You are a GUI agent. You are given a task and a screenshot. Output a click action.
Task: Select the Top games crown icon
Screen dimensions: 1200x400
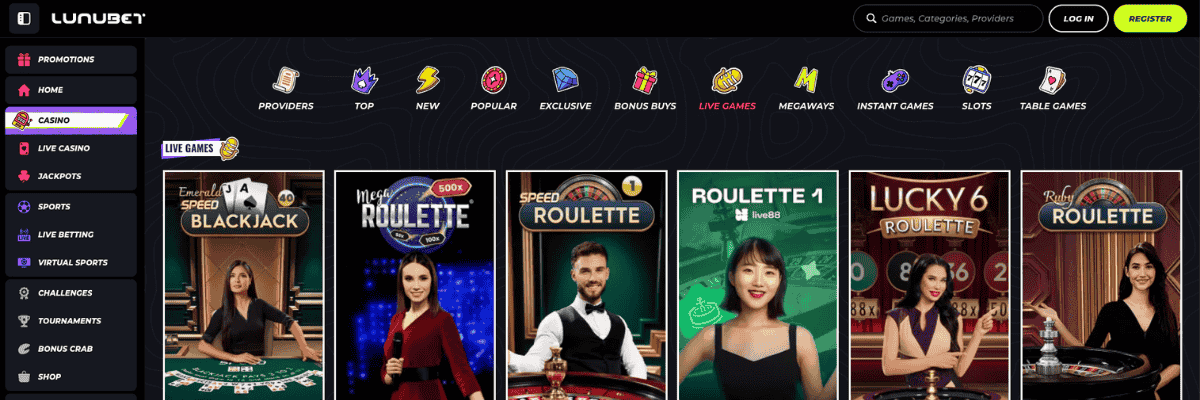pos(364,80)
